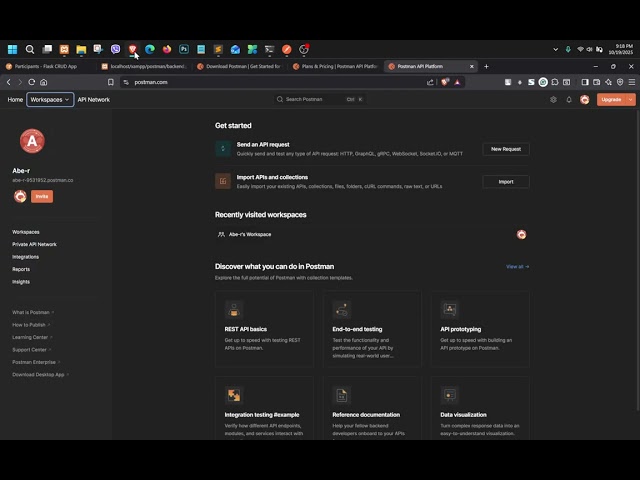Open API Network menu
640x480 pixels.
point(93,100)
